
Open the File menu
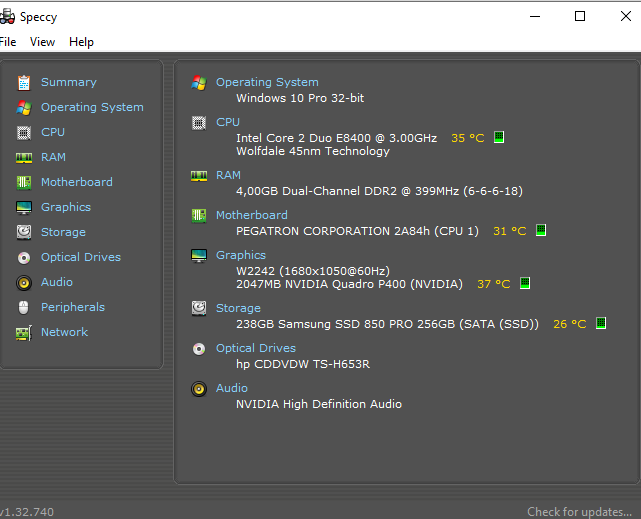coord(8,42)
